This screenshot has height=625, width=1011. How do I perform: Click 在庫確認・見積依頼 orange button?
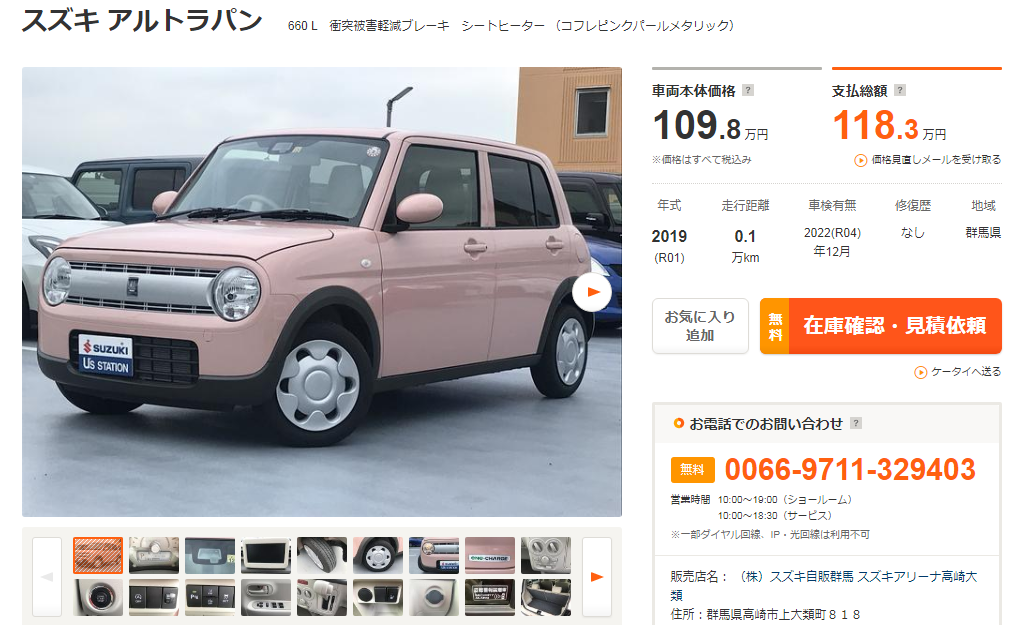coord(881,326)
